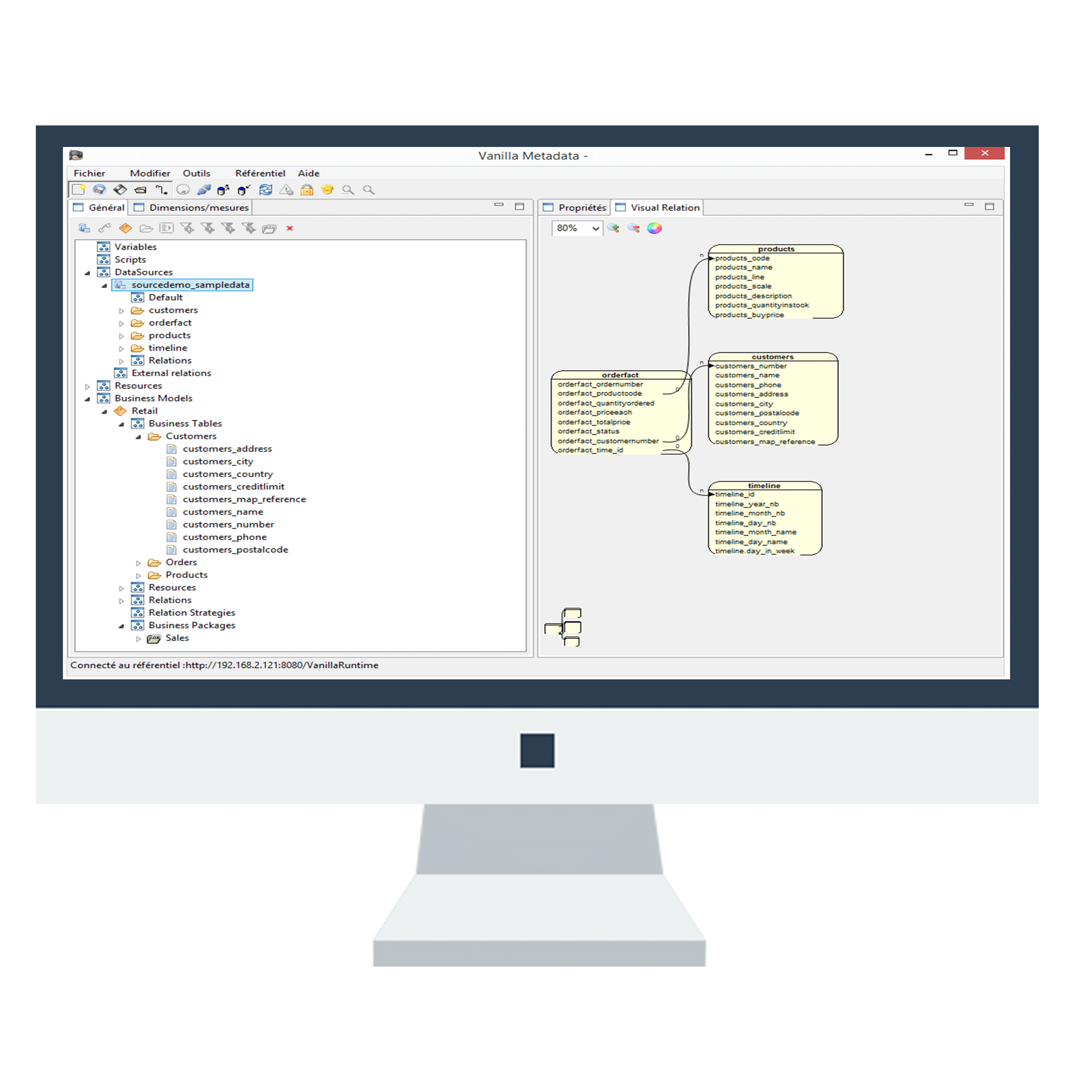The image size is (1092, 1092).
Task: Click the open folder icon in main toolbar
Action: pyautogui.click(x=141, y=190)
